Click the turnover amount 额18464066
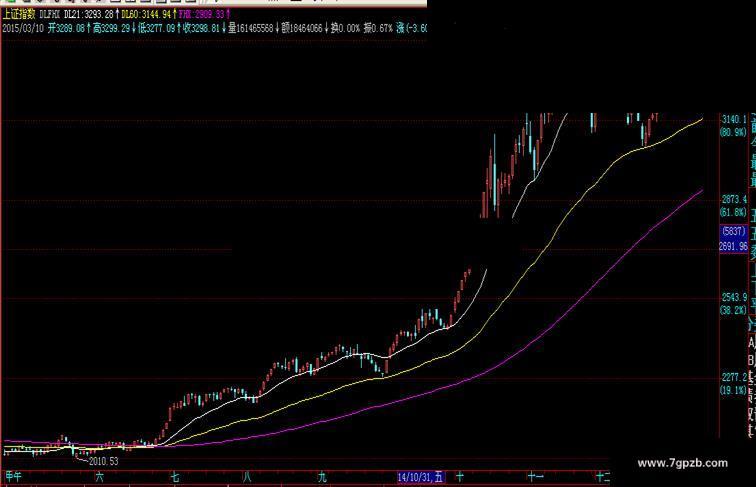Viewport: 756px width, 487px height. (304, 28)
